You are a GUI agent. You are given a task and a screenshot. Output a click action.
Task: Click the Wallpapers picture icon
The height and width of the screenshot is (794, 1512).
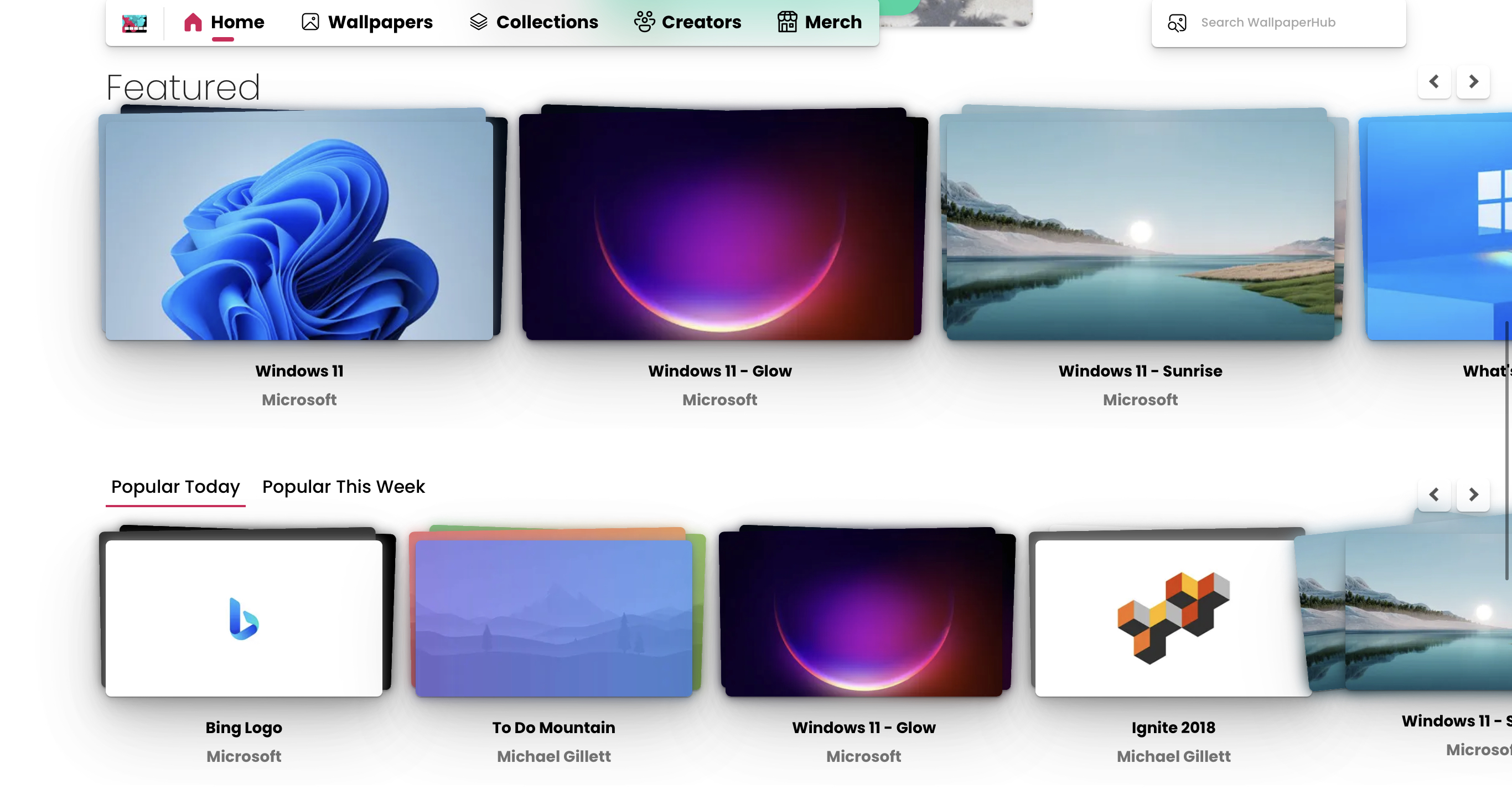[310, 22]
